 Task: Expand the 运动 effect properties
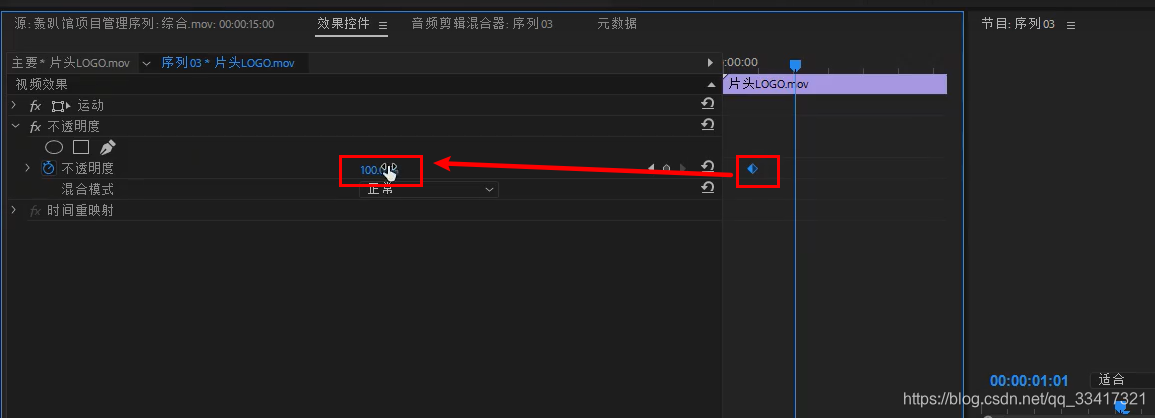(x=13, y=105)
